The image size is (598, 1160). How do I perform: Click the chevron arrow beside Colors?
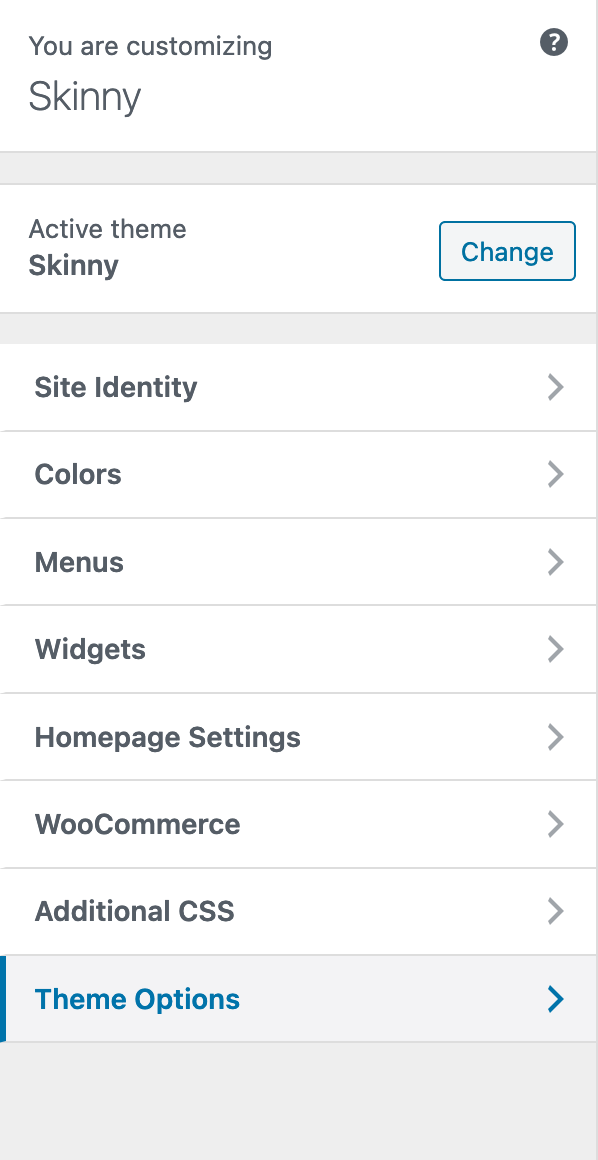coord(555,474)
